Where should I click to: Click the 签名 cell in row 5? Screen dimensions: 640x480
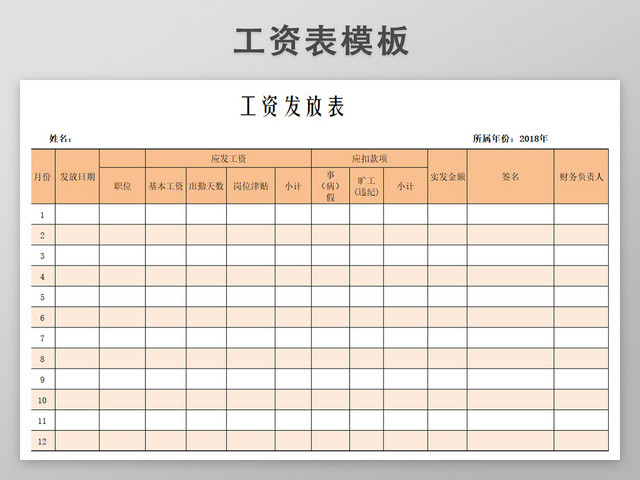coord(511,297)
